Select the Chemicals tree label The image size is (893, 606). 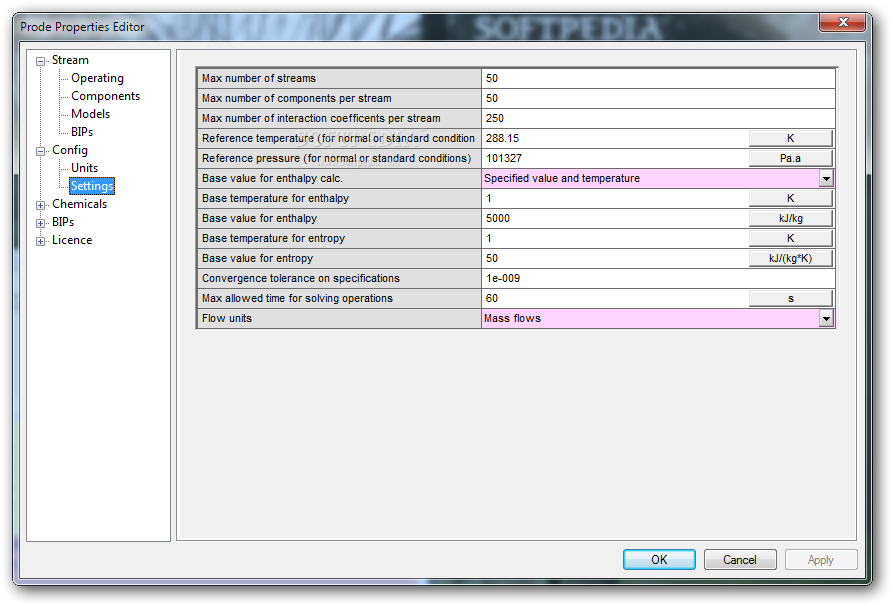click(x=79, y=204)
